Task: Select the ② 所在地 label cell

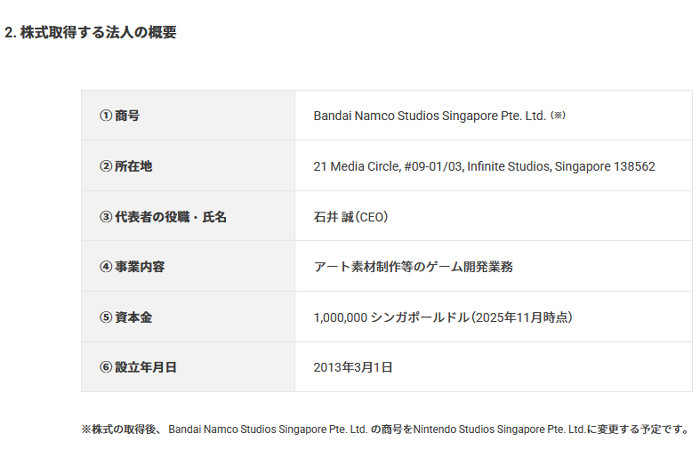Action: coord(126,166)
